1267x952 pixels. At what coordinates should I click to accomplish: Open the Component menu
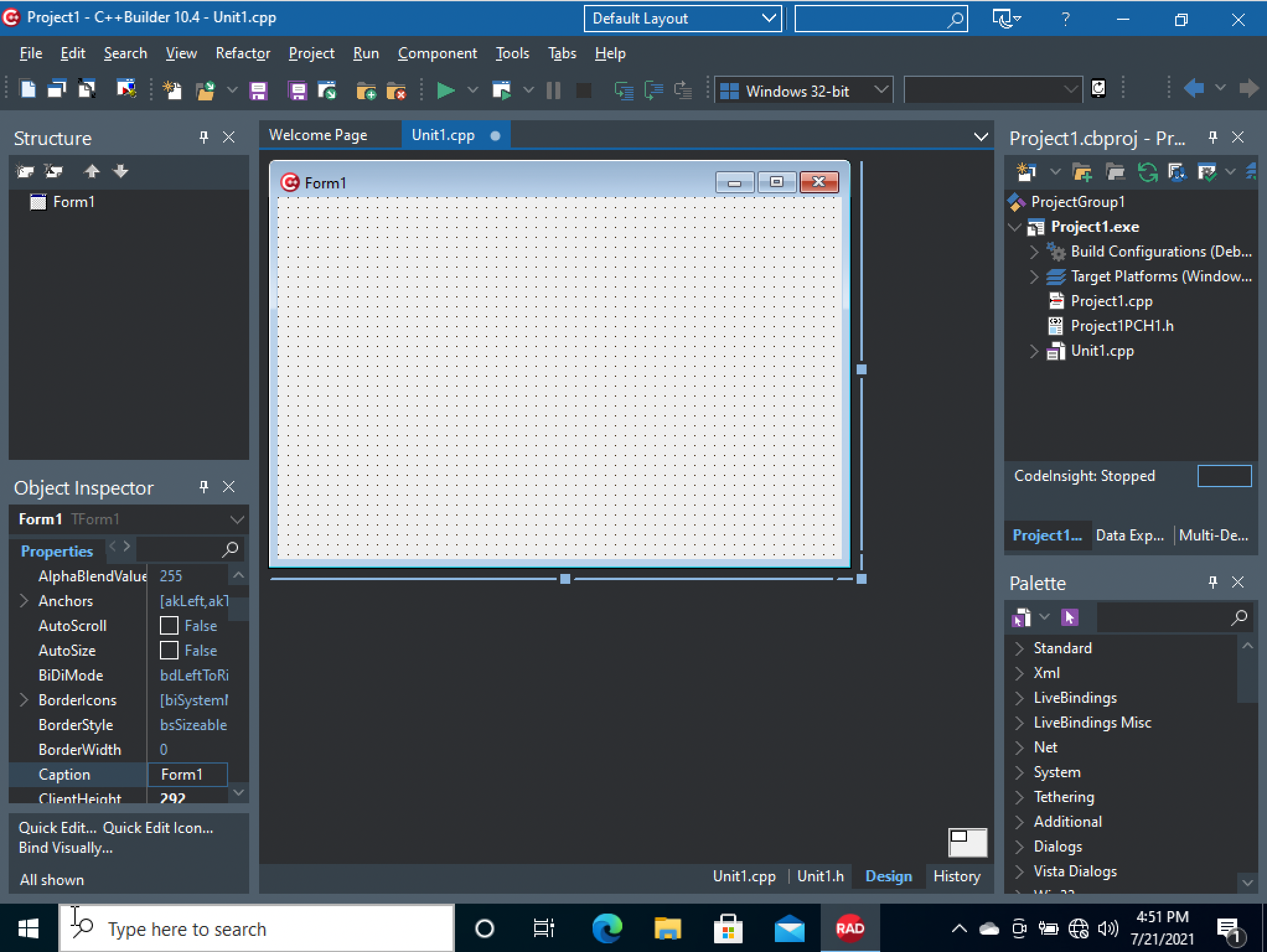pyautogui.click(x=438, y=53)
